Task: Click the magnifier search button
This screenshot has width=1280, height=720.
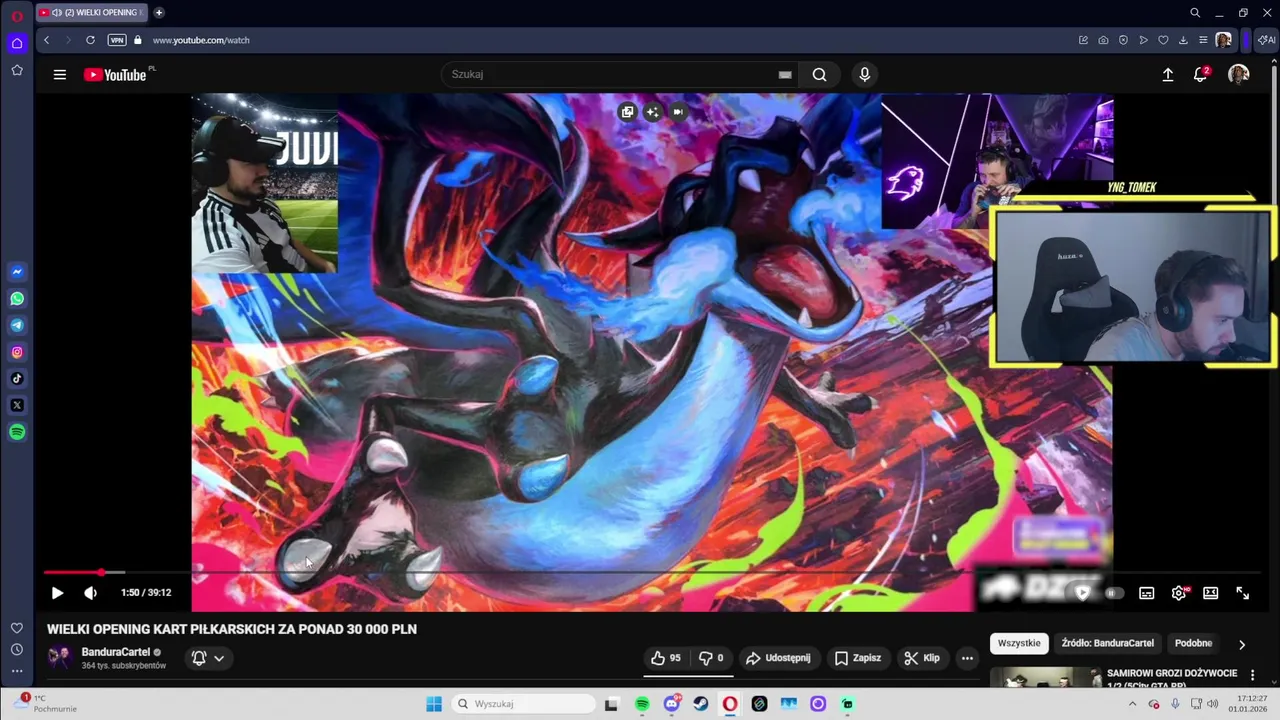Action: (x=819, y=74)
